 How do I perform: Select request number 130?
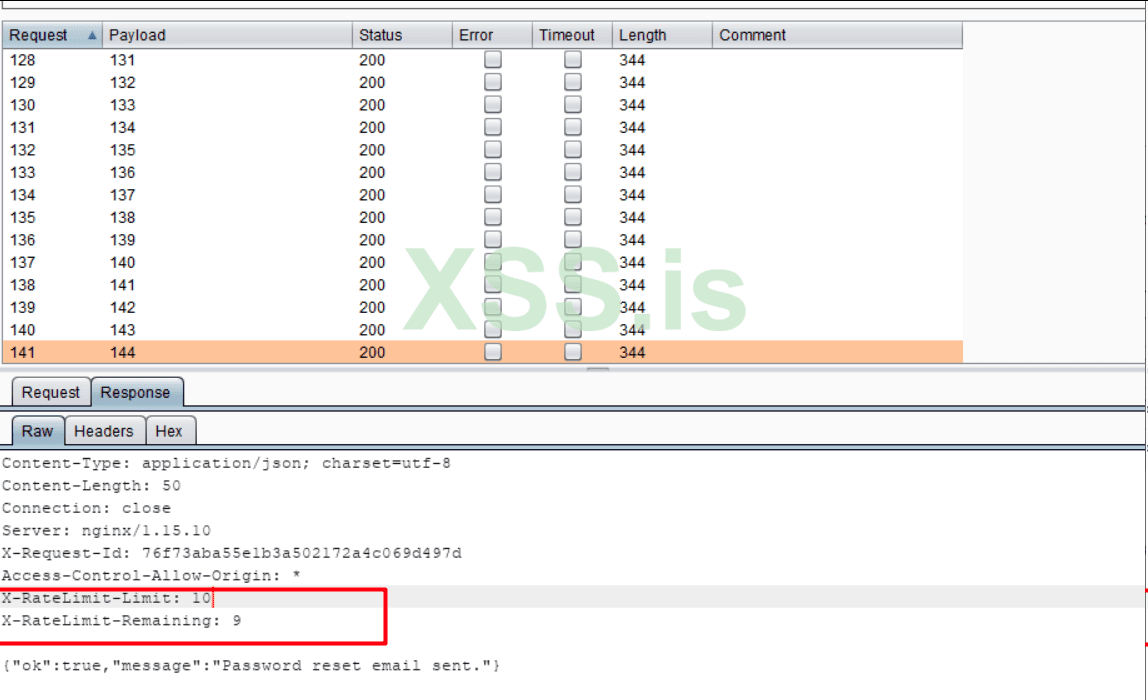(x=23, y=105)
